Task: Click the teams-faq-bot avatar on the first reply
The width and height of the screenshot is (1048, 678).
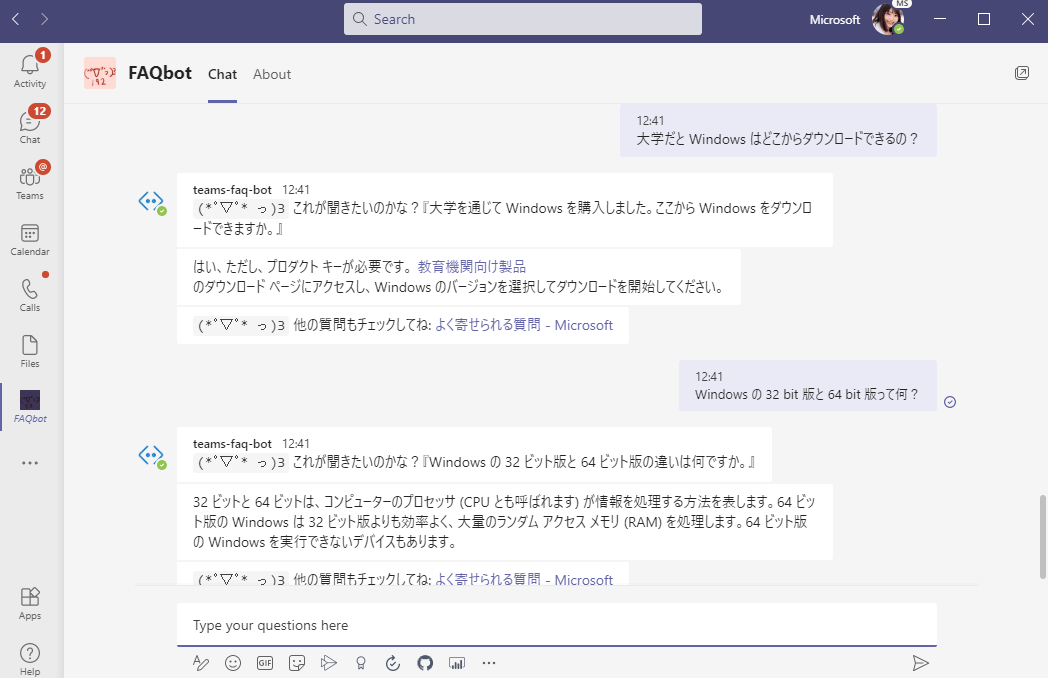Action: point(152,201)
